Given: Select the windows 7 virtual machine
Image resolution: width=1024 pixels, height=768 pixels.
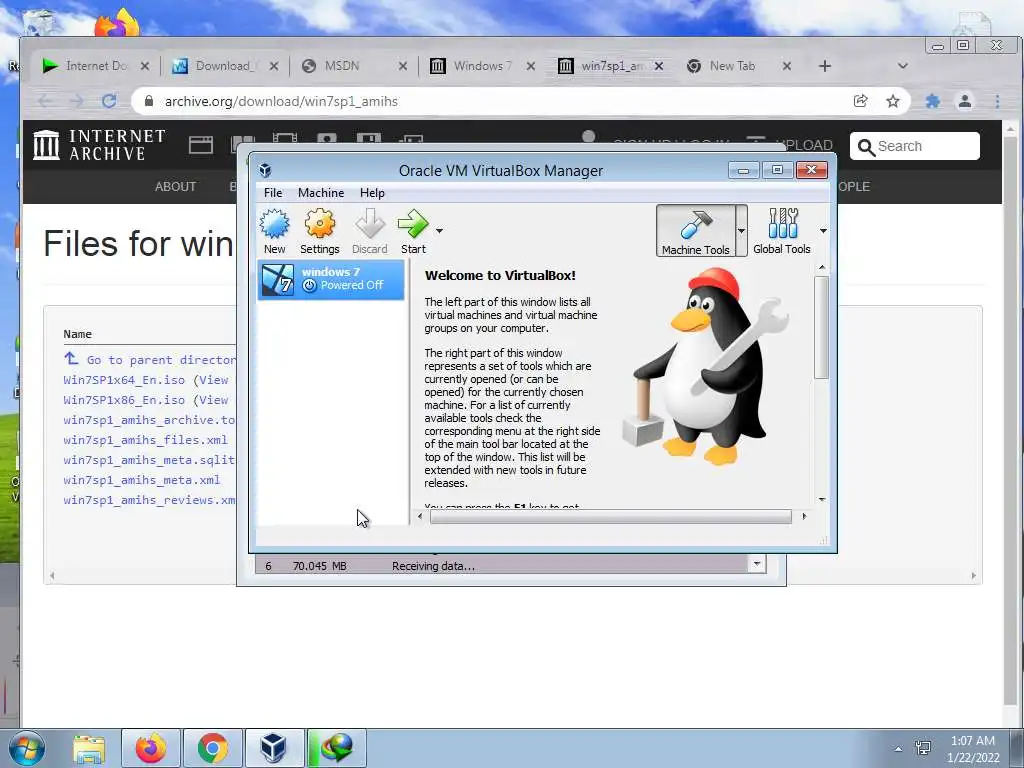Looking at the screenshot, I should pyautogui.click(x=331, y=280).
